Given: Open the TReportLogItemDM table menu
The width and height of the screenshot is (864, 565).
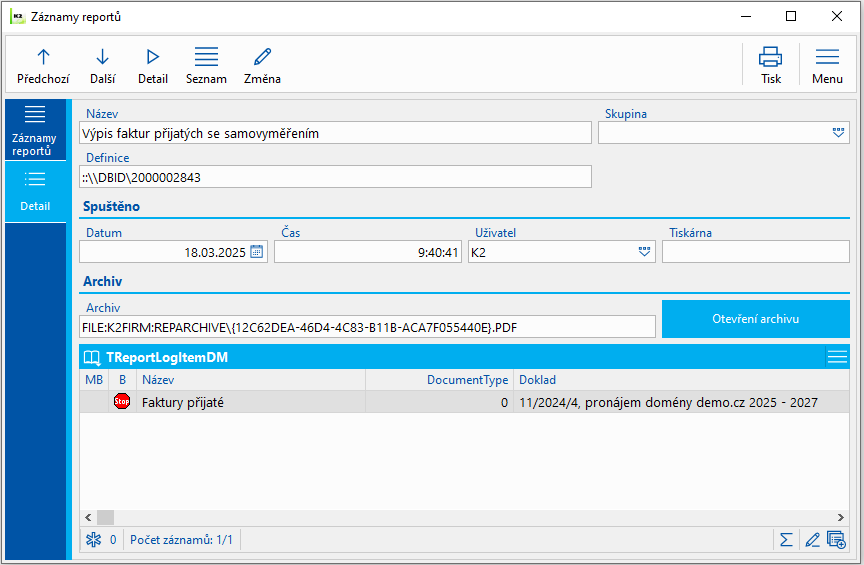Looking at the screenshot, I should [x=837, y=357].
